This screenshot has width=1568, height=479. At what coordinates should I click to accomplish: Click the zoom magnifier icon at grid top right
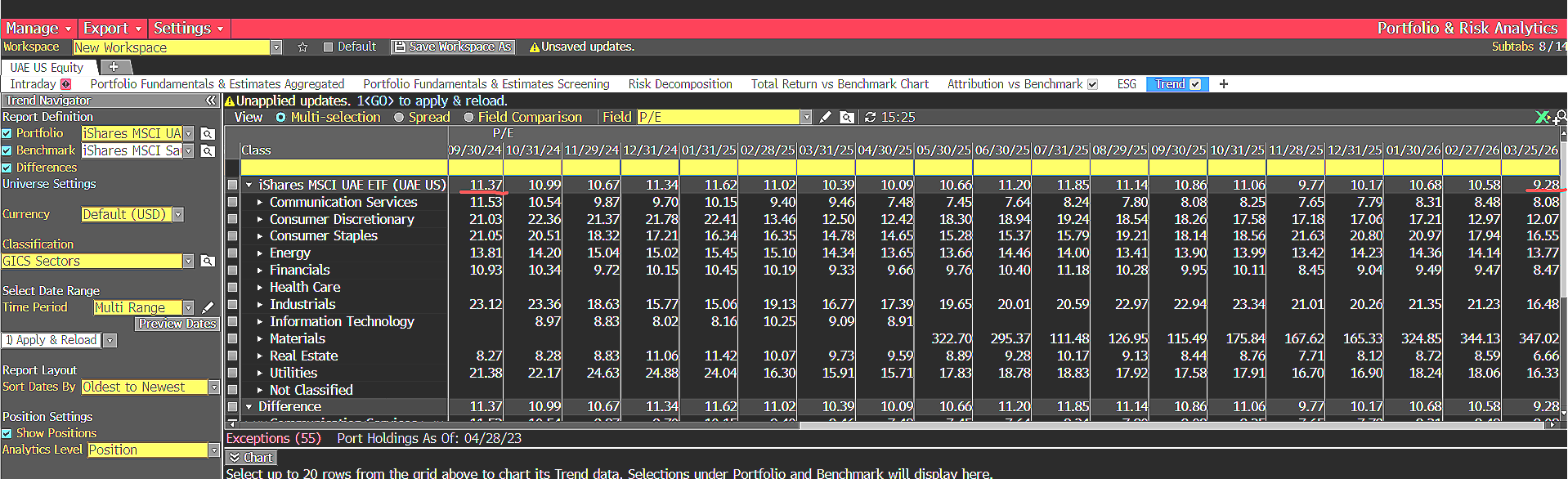coord(1560,118)
